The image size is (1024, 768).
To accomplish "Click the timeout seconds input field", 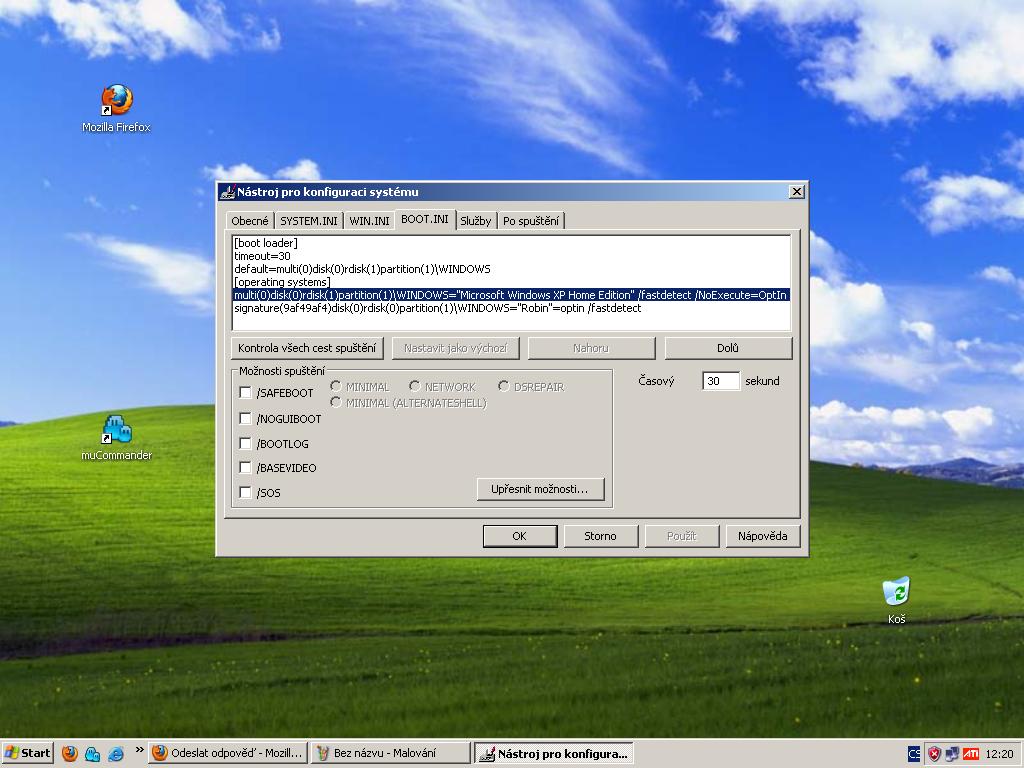I will pos(721,381).
